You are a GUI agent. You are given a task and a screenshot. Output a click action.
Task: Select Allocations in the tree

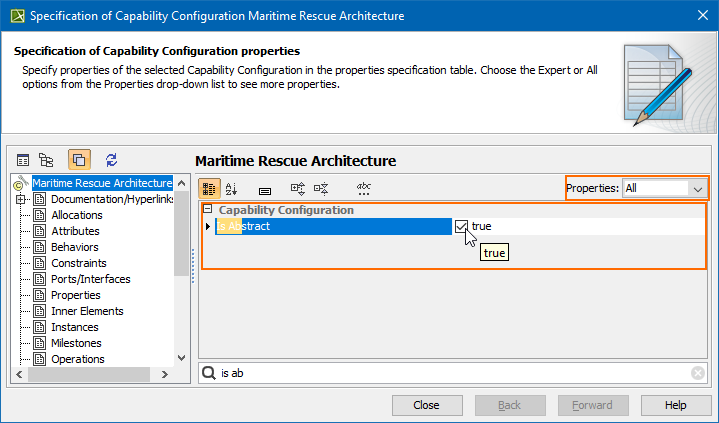[77, 215]
